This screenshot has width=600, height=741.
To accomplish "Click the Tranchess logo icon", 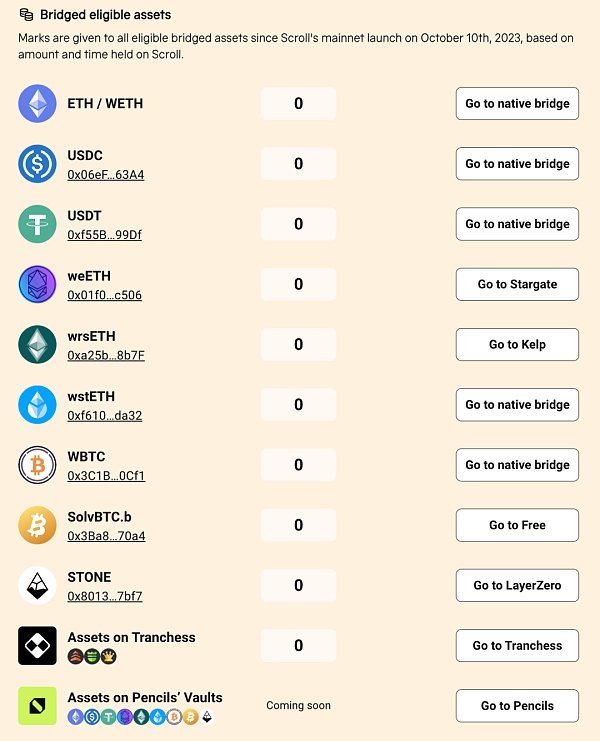I will point(38,645).
